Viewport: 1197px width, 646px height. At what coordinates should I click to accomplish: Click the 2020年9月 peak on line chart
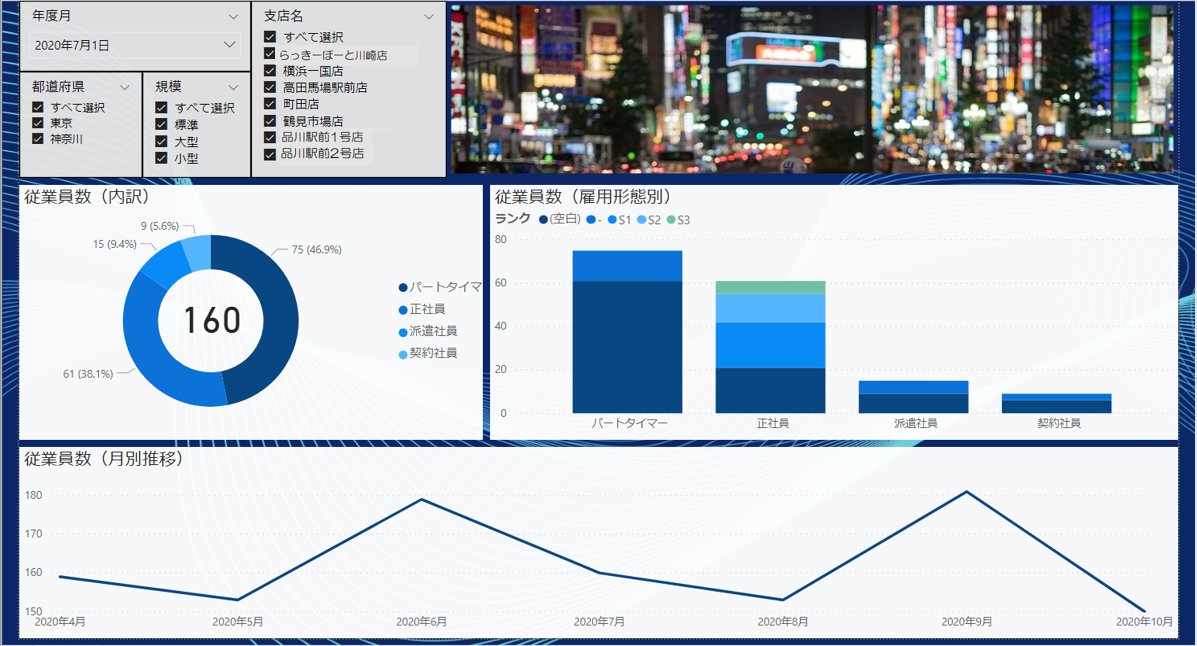pyautogui.click(x=966, y=492)
